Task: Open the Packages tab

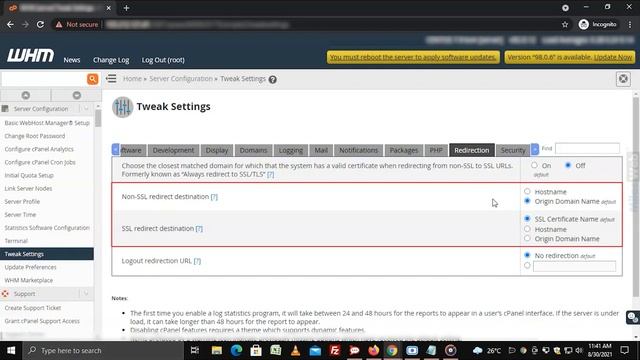Action: click(x=404, y=150)
